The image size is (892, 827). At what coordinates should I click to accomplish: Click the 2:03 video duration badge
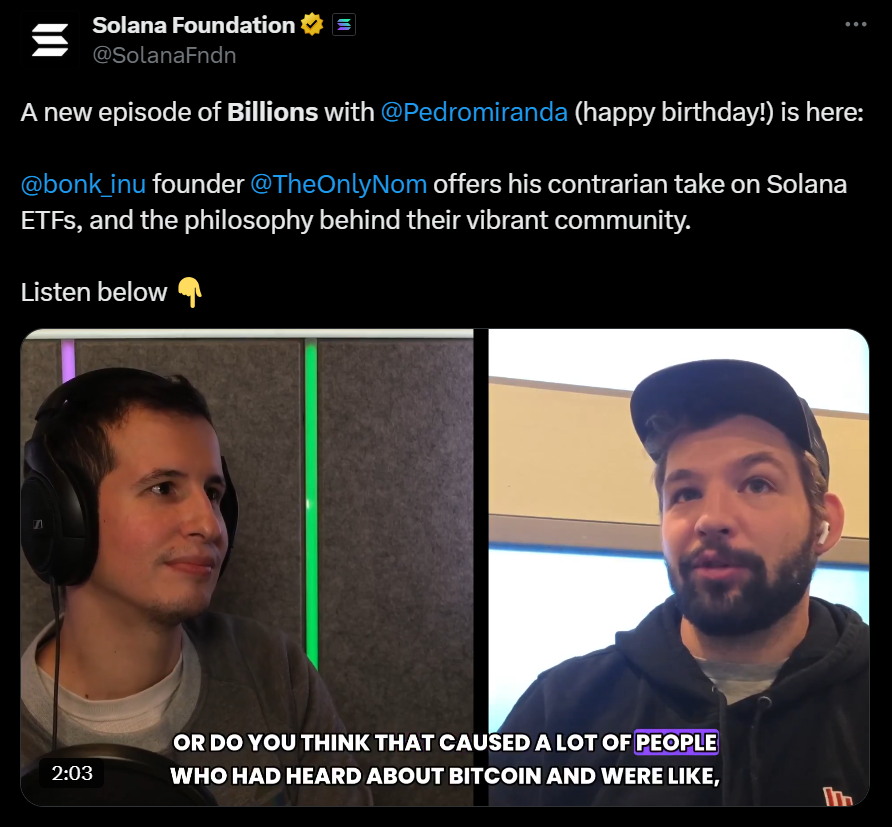72,773
